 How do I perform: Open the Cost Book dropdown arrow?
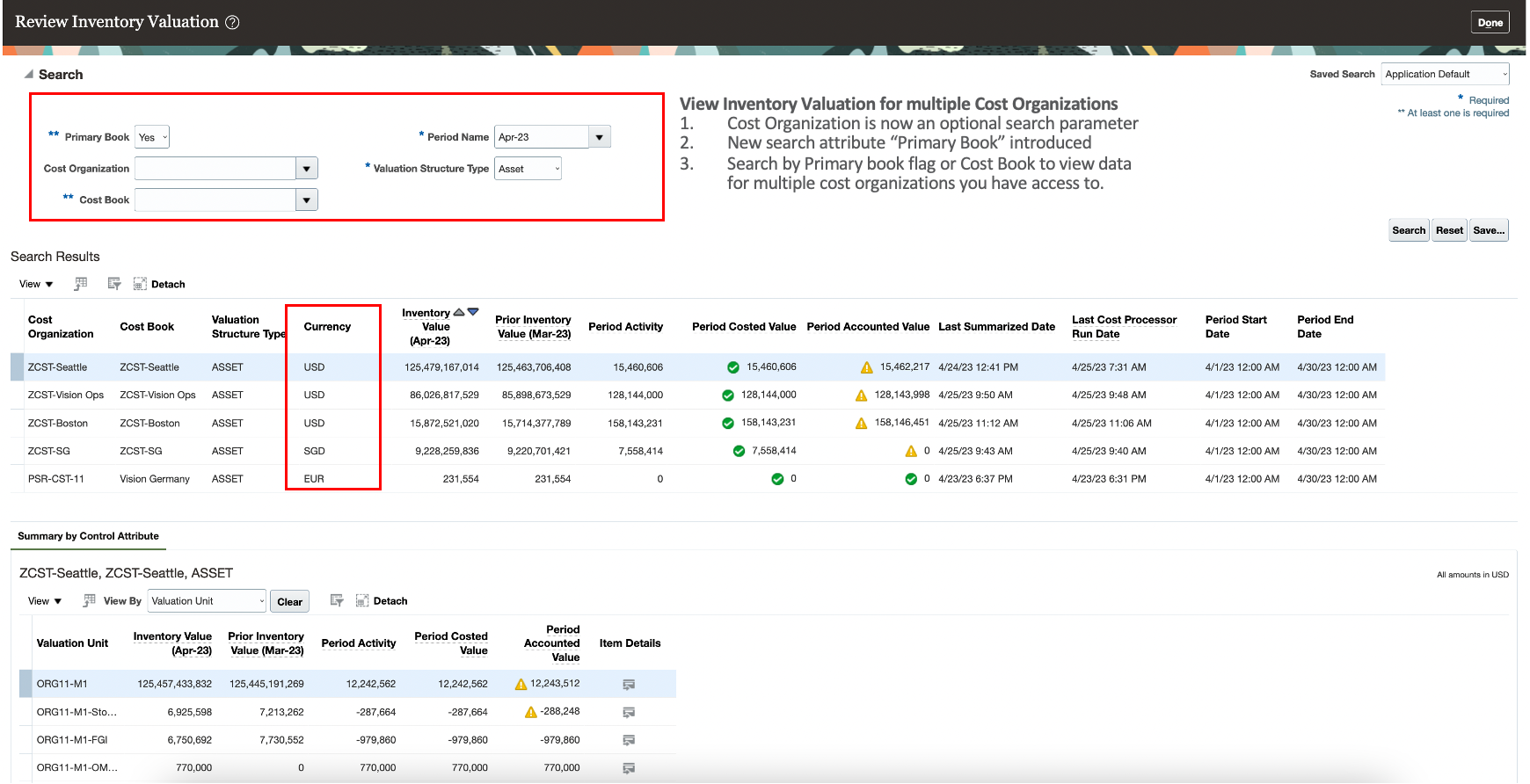click(x=307, y=200)
